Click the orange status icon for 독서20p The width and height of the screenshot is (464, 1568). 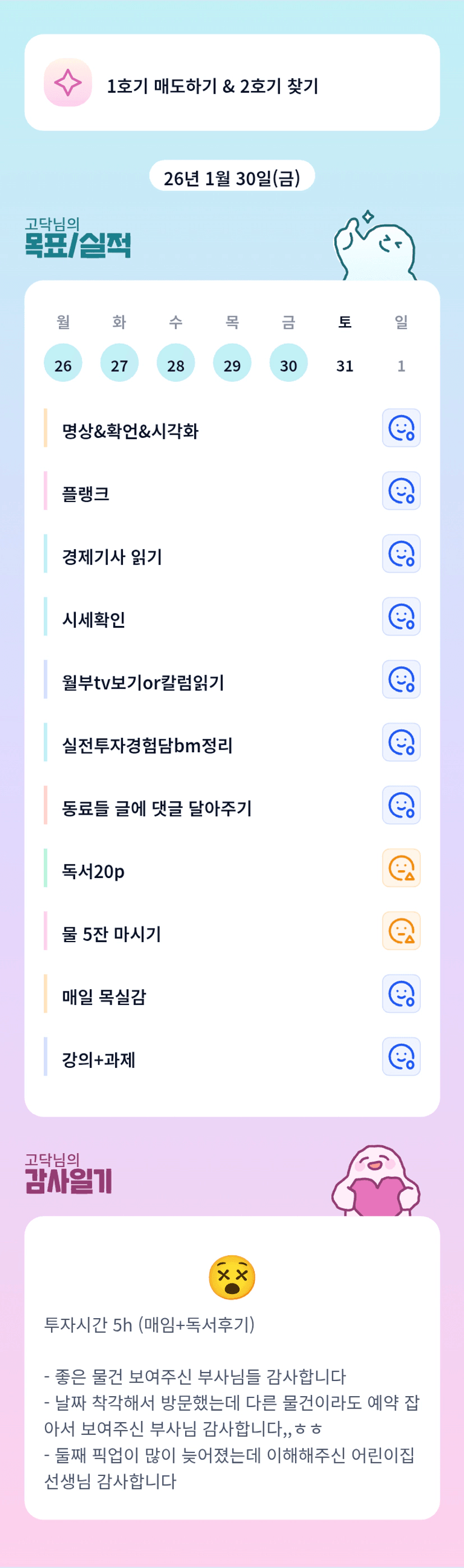coord(401,868)
